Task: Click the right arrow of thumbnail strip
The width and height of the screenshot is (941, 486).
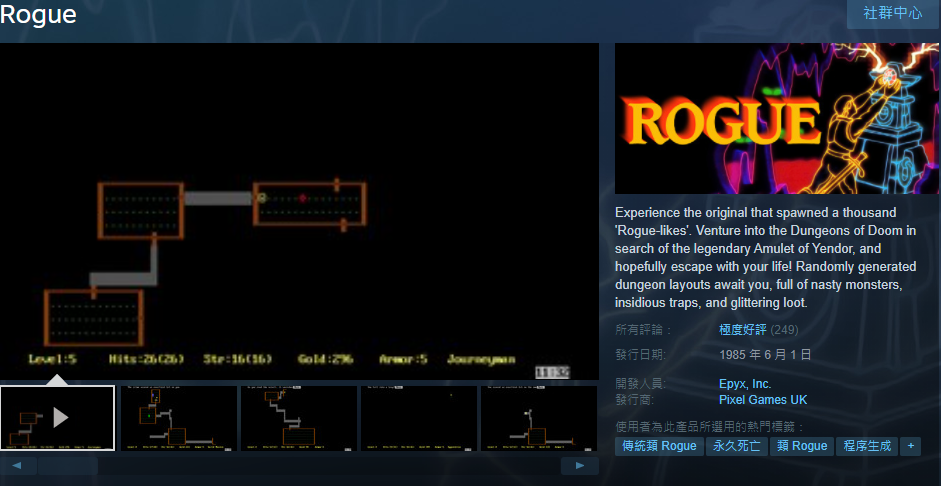Action: [580, 466]
